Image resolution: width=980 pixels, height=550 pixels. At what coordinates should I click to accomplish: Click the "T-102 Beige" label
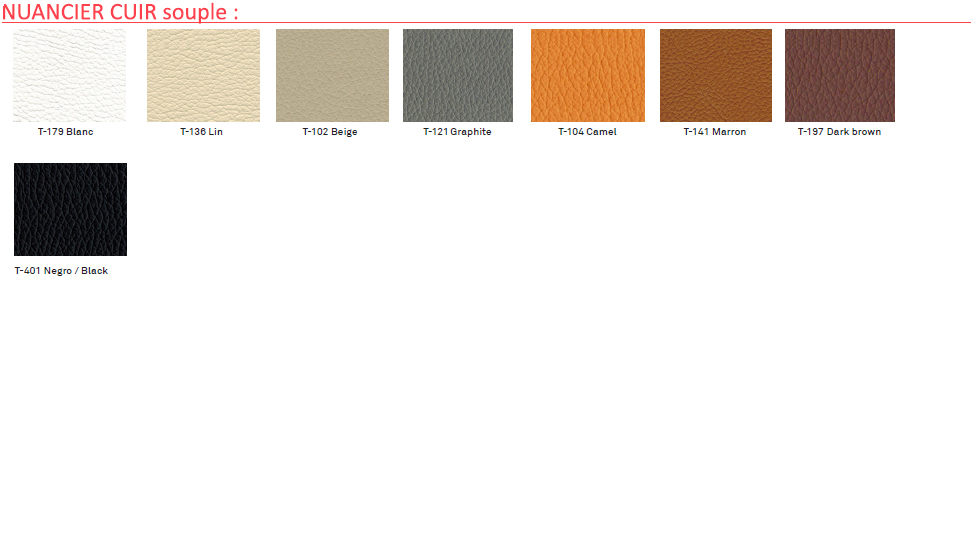pos(330,132)
